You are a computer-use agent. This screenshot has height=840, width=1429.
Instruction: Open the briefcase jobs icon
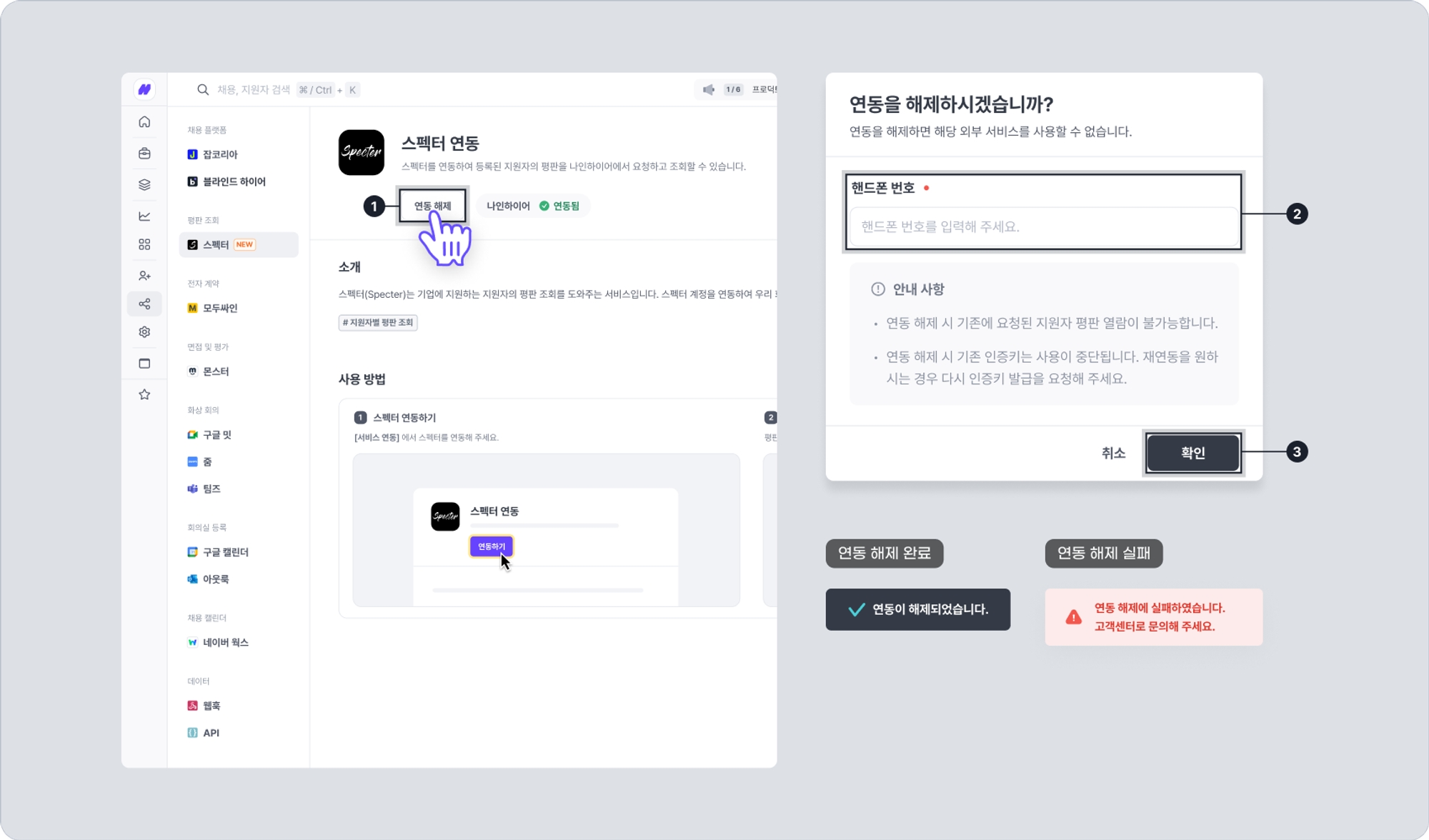[144, 154]
